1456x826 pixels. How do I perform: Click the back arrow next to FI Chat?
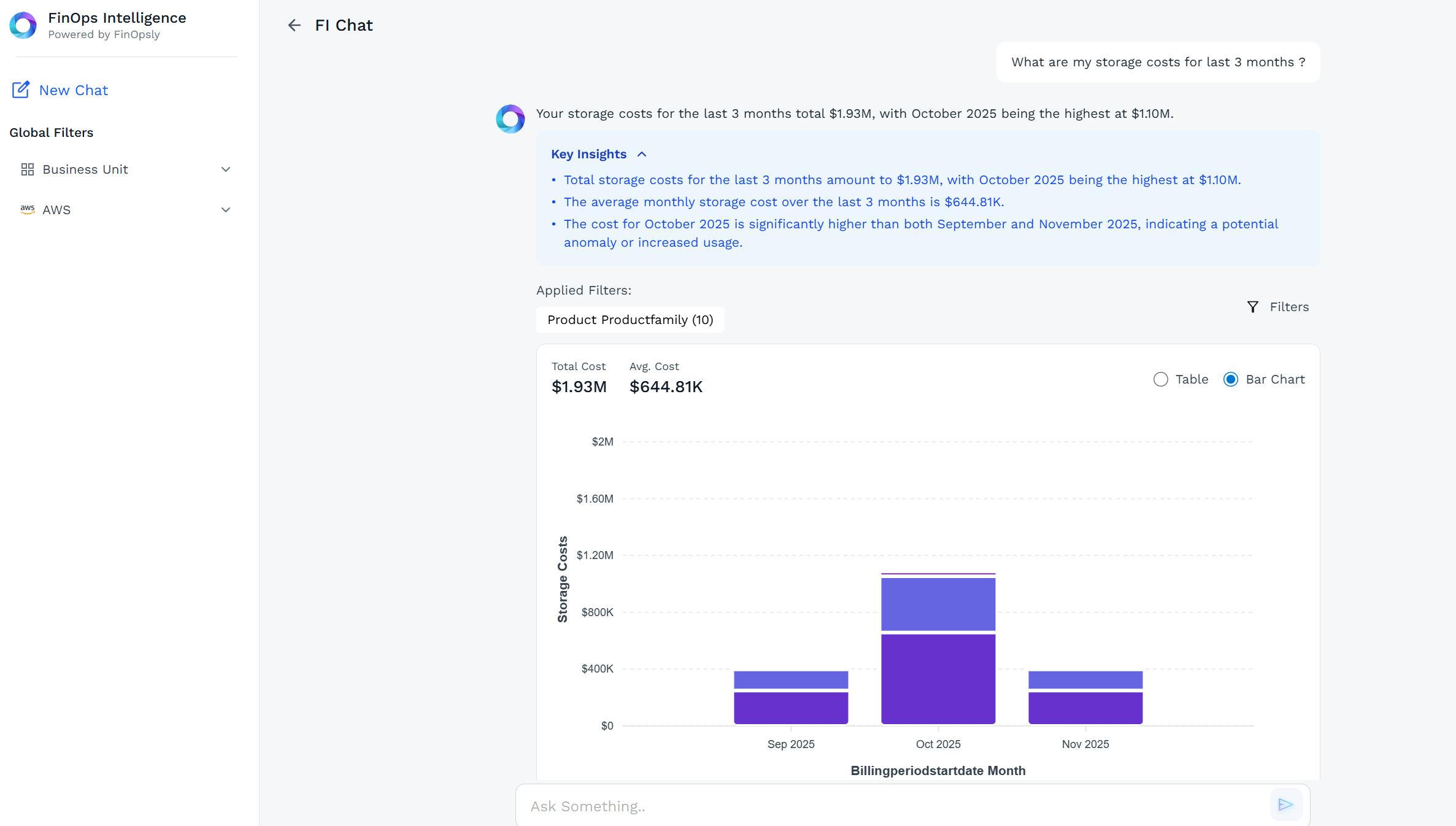click(294, 25)
